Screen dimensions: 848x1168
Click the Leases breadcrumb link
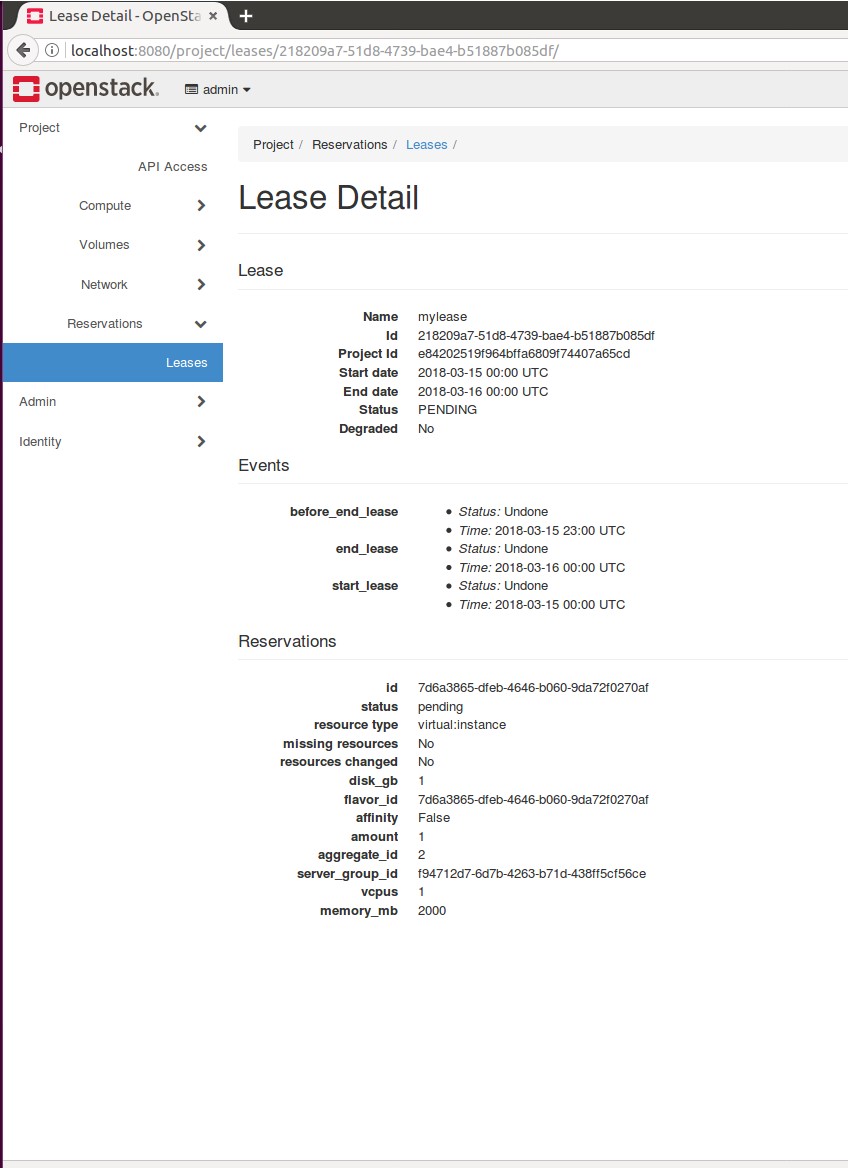pyautogui.click(x=426, y=145)
